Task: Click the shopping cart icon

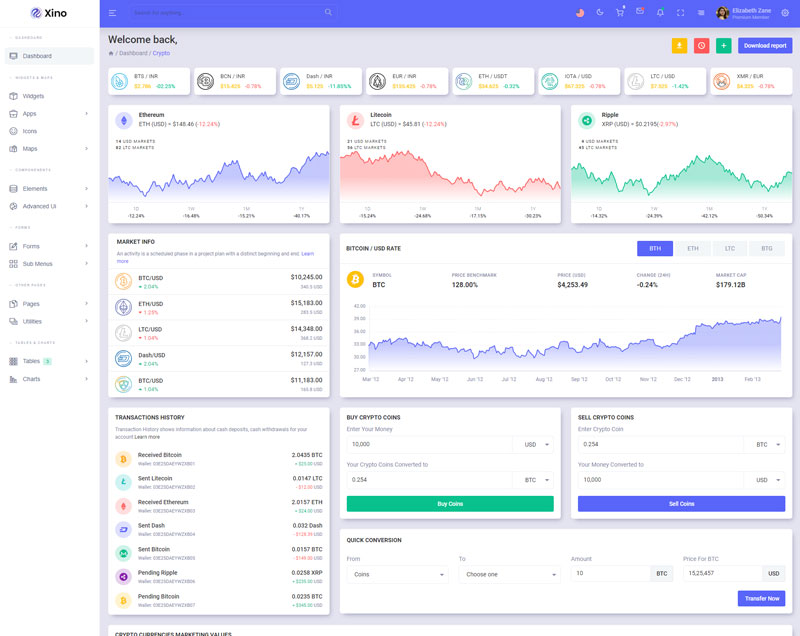Action: point(620,13)
